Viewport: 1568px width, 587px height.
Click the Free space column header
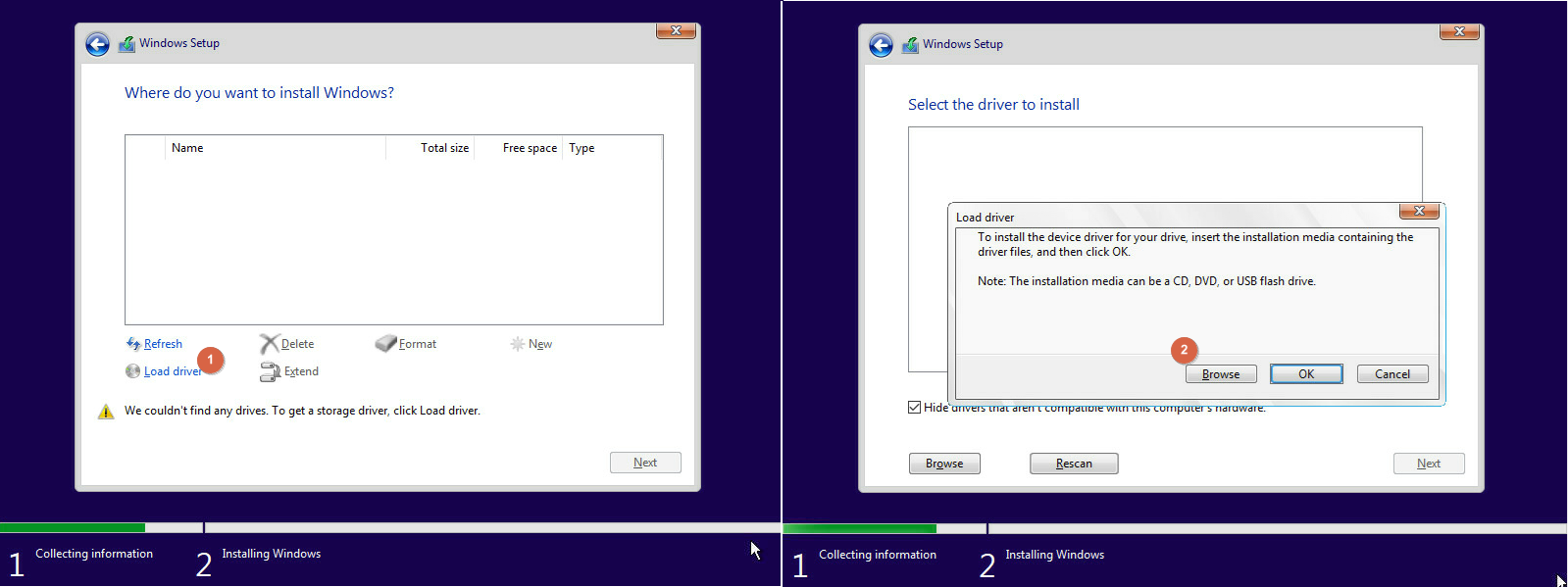(x=530, y=148)
